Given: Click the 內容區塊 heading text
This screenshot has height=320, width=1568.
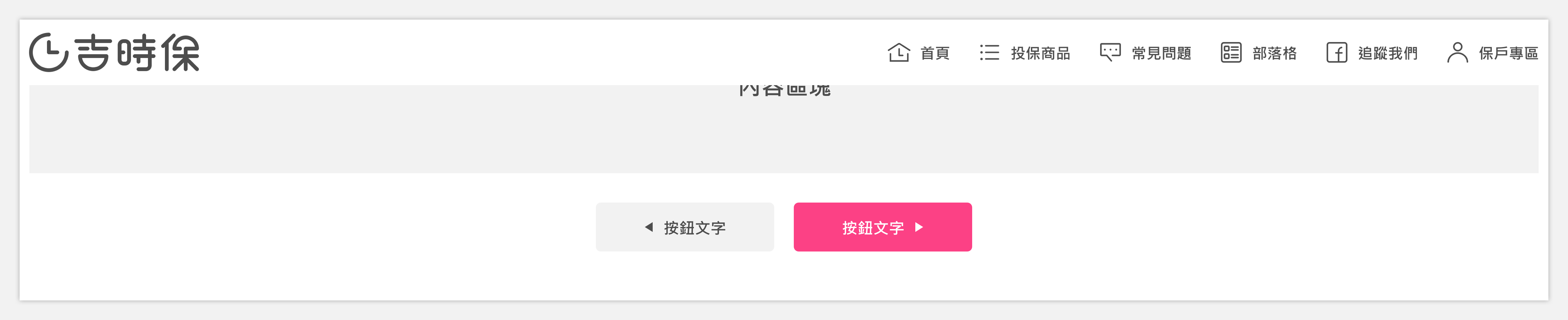Looking at the screenshot, I should [x=785, y=90].
